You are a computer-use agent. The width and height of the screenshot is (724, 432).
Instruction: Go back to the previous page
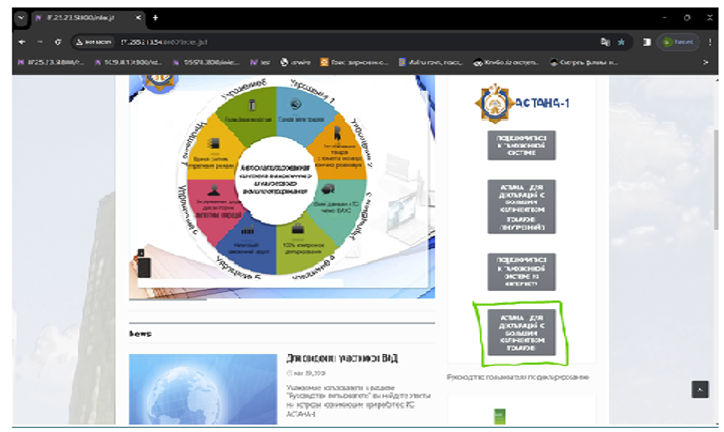[x=22, y=42]
